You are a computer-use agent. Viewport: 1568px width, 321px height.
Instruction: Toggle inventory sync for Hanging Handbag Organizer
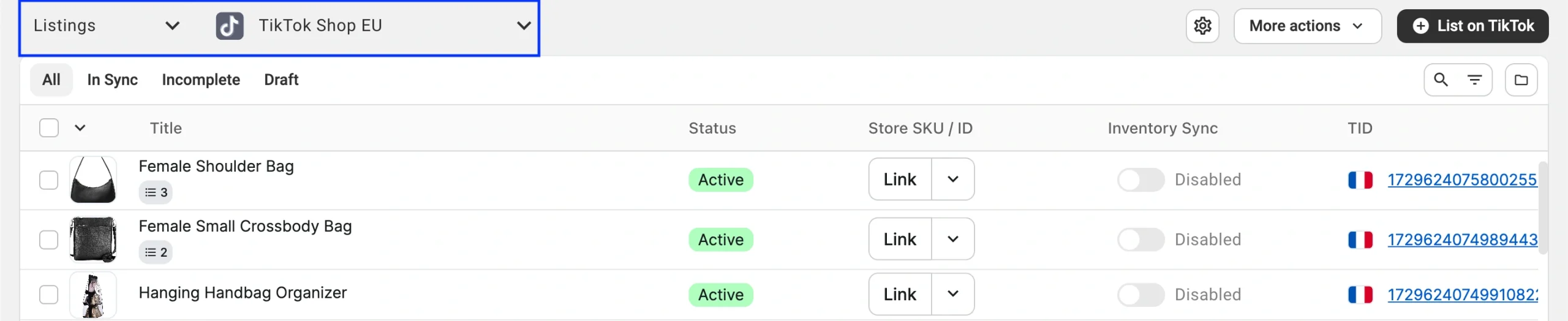(1140, 295)
